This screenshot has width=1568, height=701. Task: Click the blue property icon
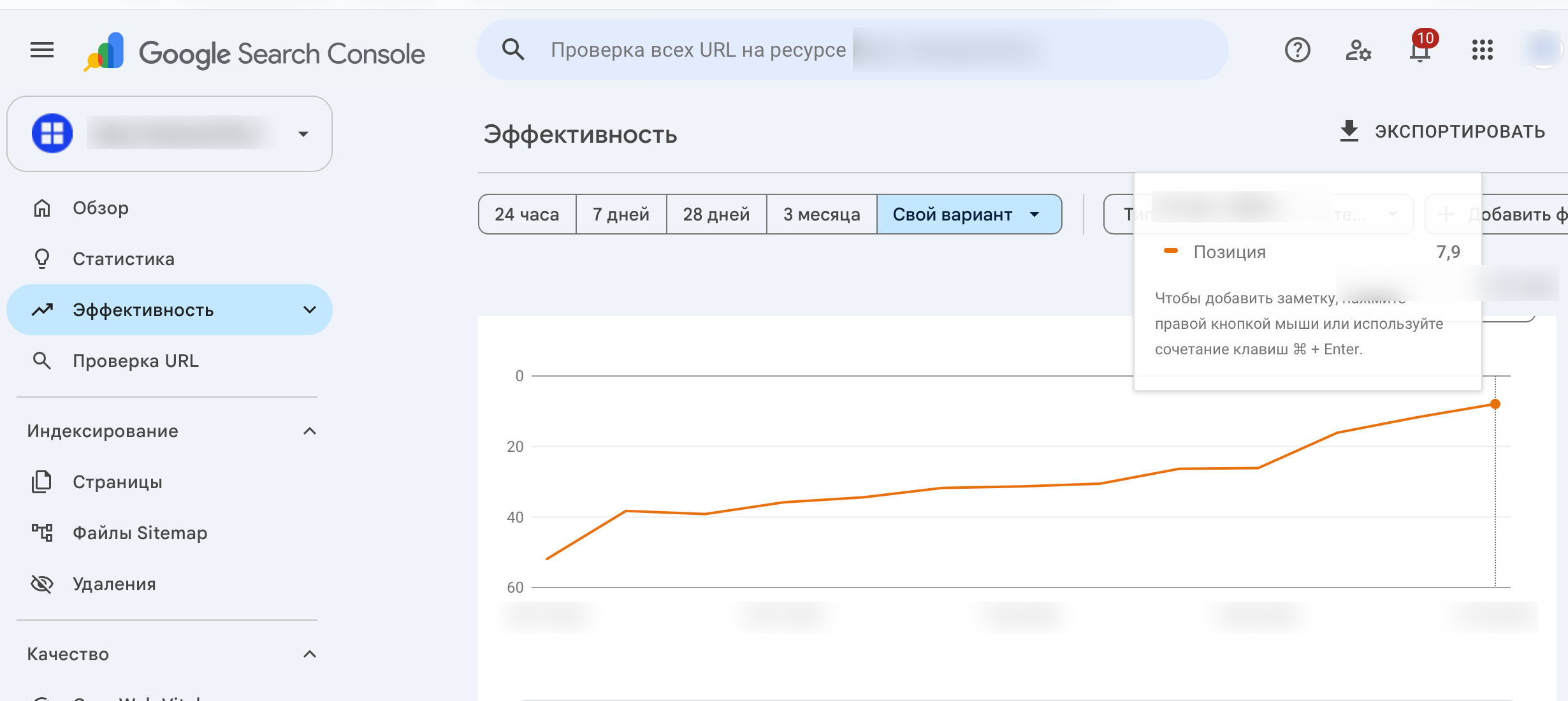point(52,133)
